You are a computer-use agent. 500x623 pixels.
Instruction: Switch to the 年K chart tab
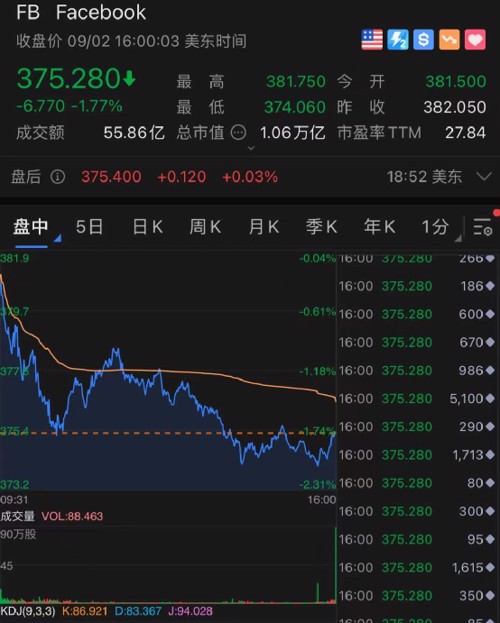click(380, 227)
